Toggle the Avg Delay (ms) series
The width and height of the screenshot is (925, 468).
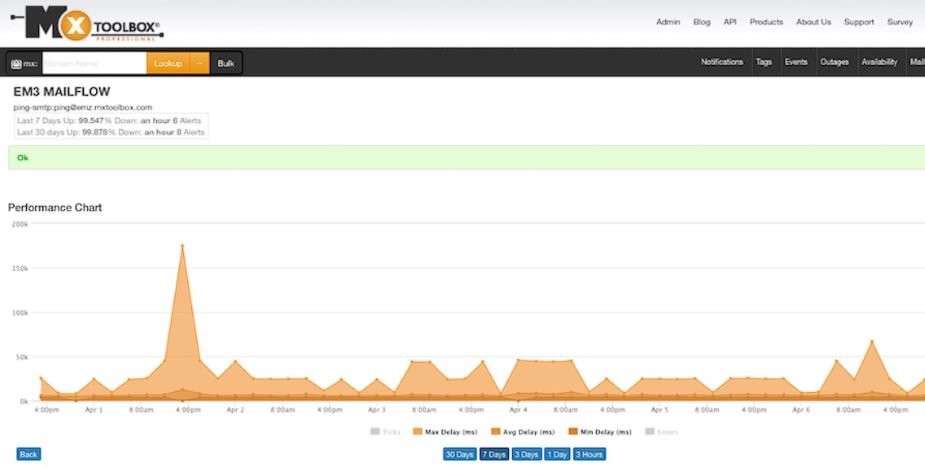pyautogui.click(x=523, y=432)
